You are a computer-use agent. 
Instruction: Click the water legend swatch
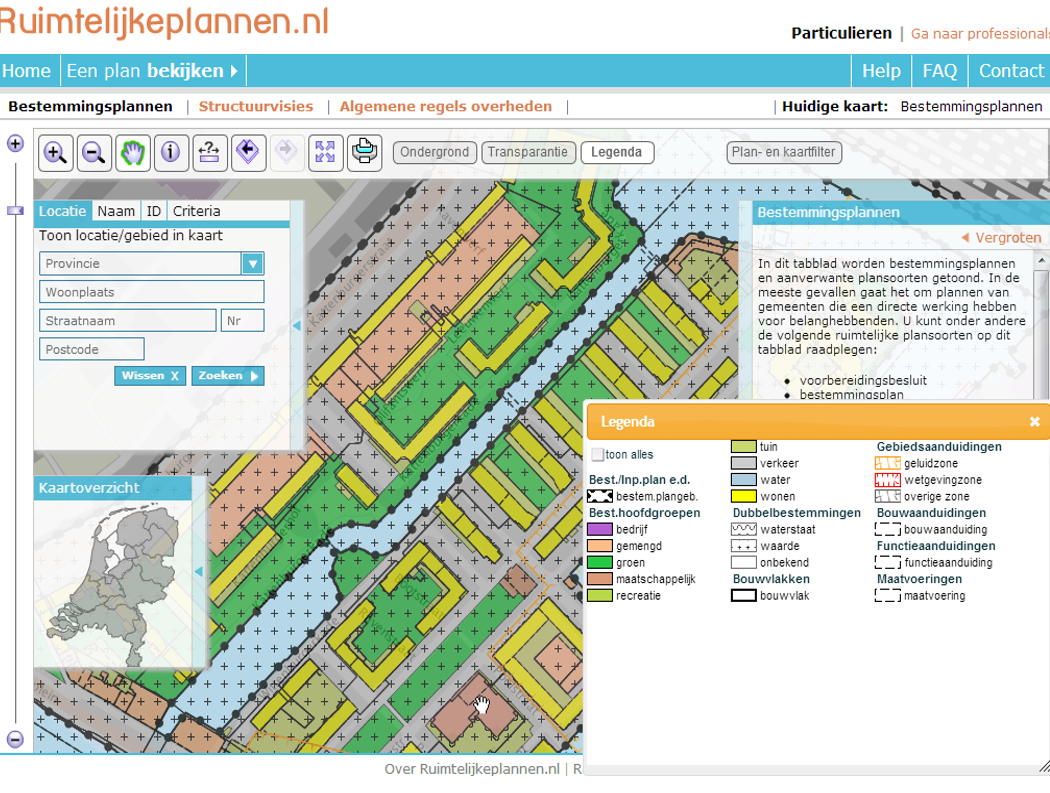[x=743, y=480]
